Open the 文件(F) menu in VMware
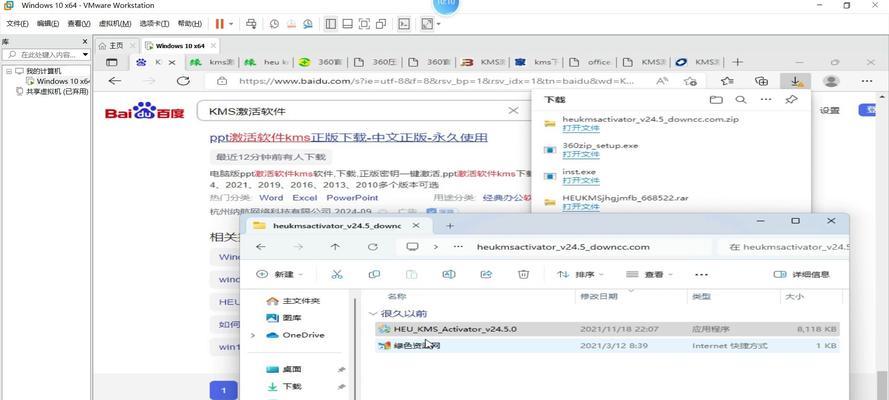889x400 pixels. pyautogui.click(x=17, y=24)
